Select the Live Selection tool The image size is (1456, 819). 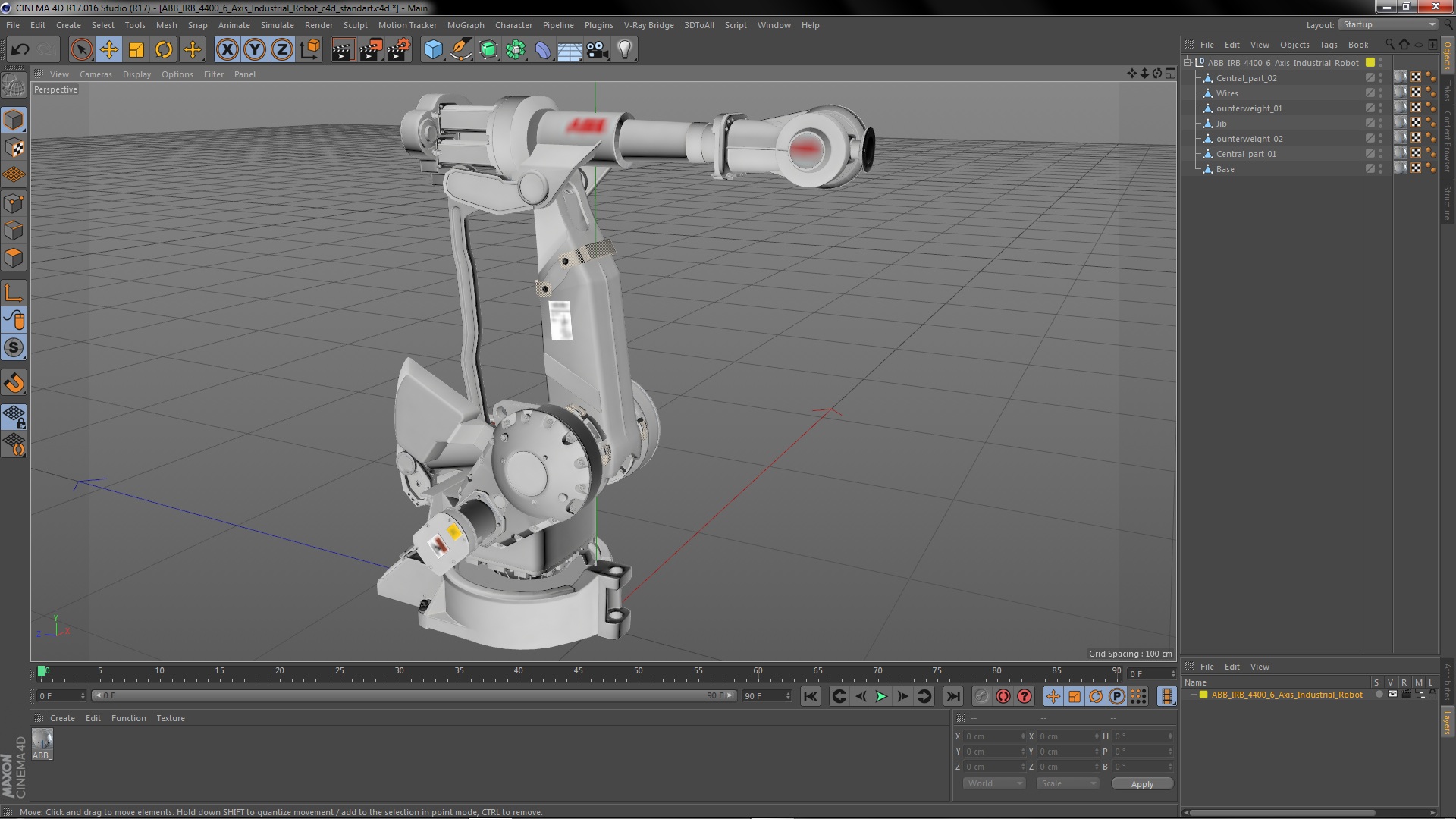(81, 50)
